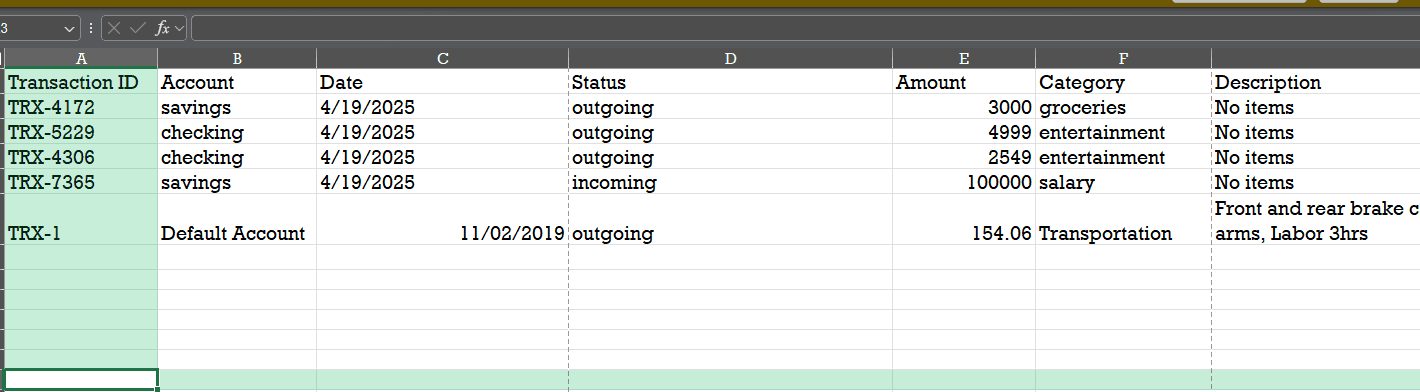Select cell TRX-4172
Image resolution: width=1420 pixels, height=392 pixels.
pos(81,107)
